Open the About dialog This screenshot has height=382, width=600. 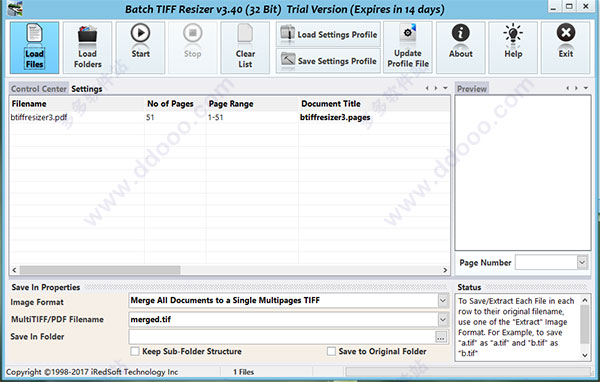pos(461,47)
